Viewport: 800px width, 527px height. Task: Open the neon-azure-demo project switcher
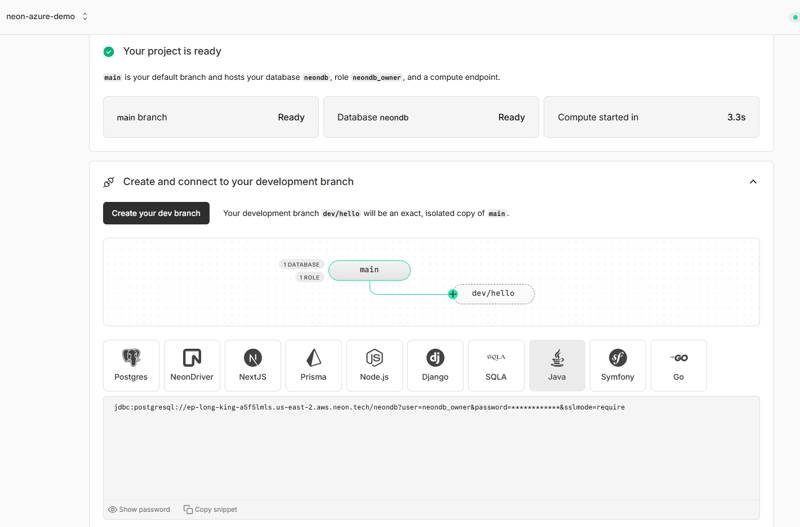[46, 16]
